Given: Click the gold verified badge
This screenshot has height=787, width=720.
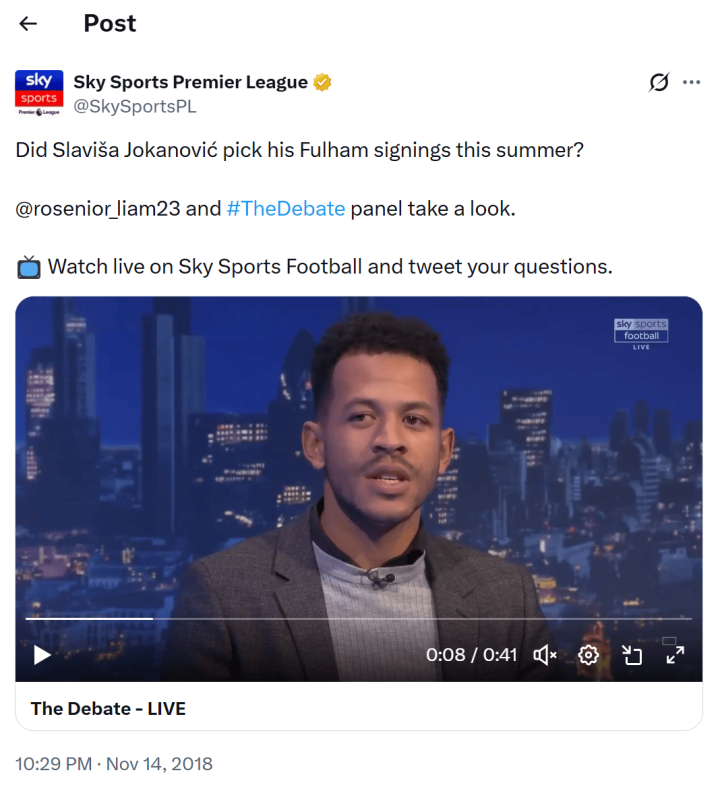Looking at the screenshot, I should [322, 82].
